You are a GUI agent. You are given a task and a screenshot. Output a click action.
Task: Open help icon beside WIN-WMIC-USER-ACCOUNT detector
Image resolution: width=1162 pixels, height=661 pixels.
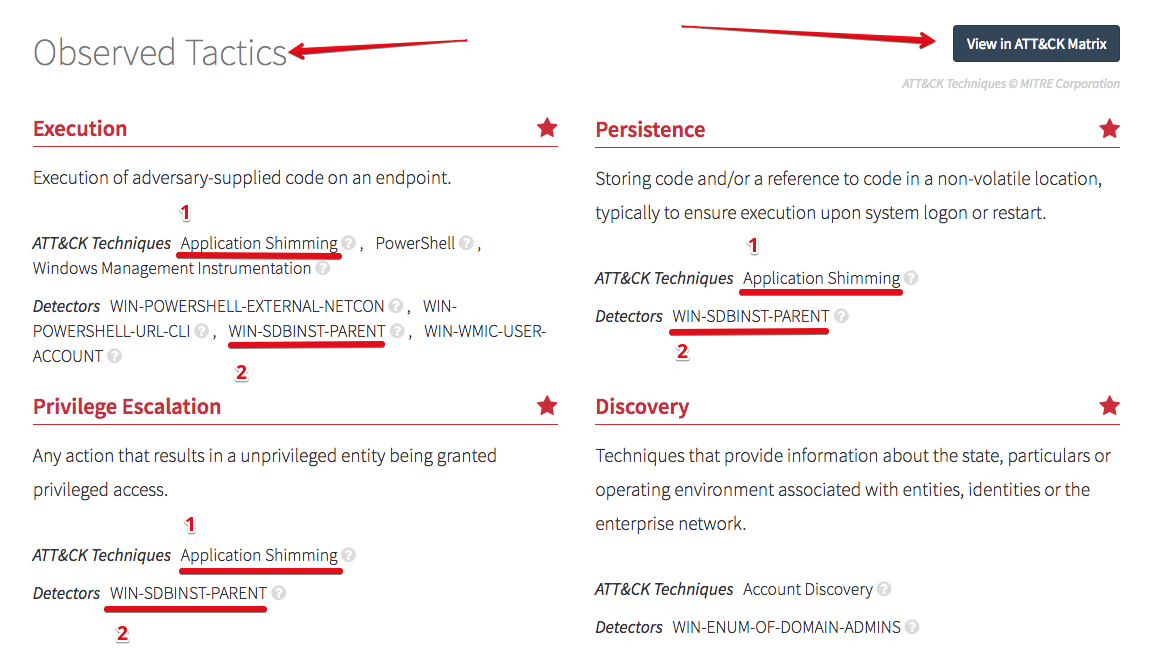[114, 356]
